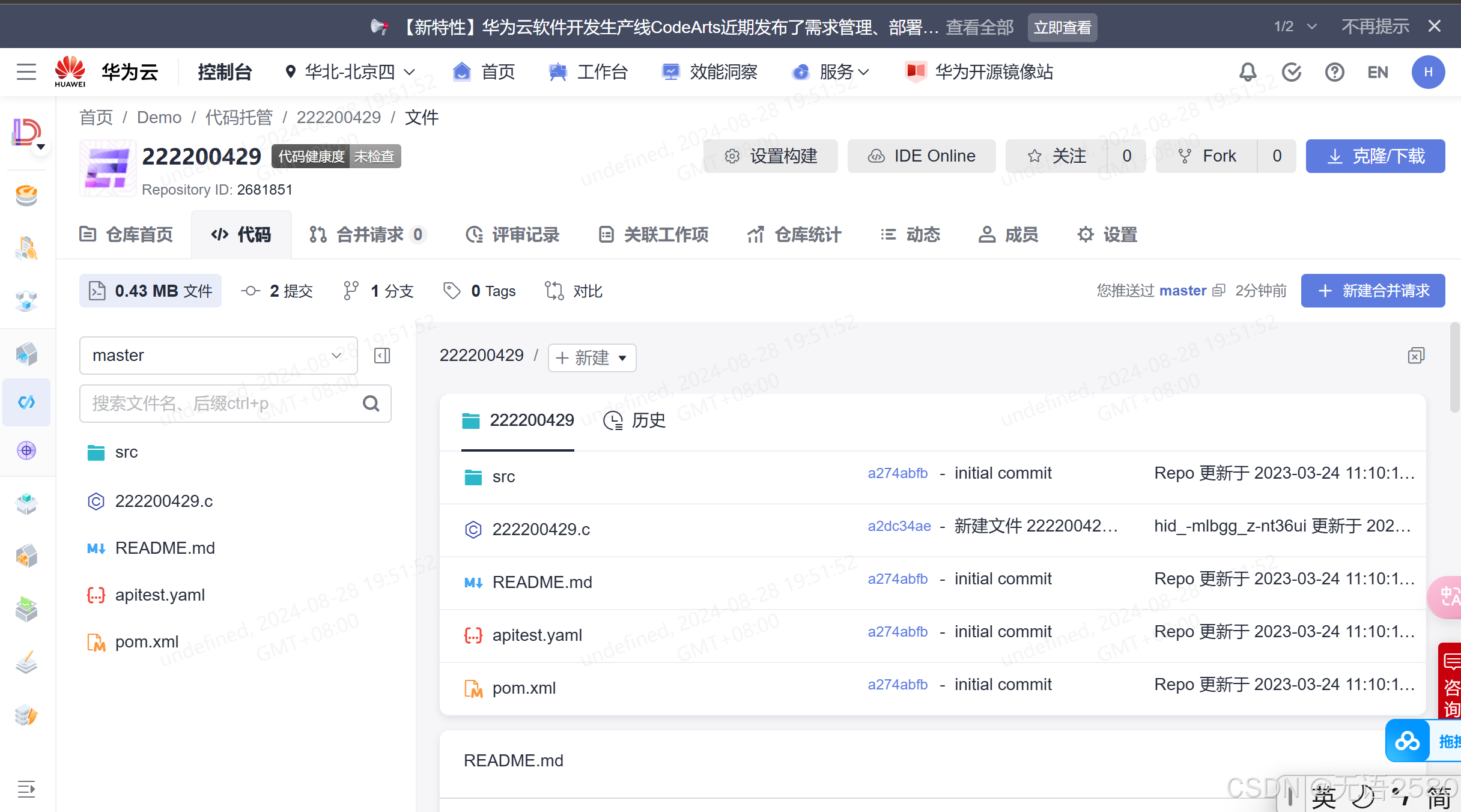This screenshot has height=812, width=1461.
Task: Open the help question mark icon
Action: point(1334,72)
